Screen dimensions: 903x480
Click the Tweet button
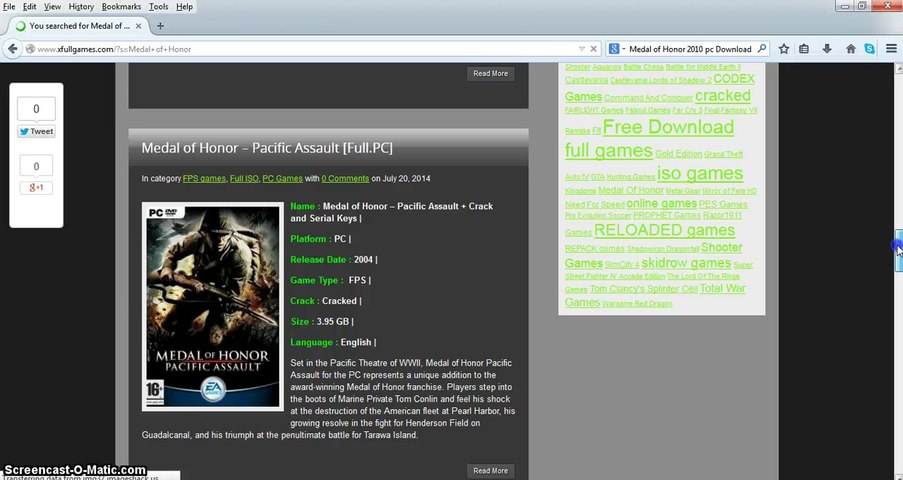click(36, 131)
